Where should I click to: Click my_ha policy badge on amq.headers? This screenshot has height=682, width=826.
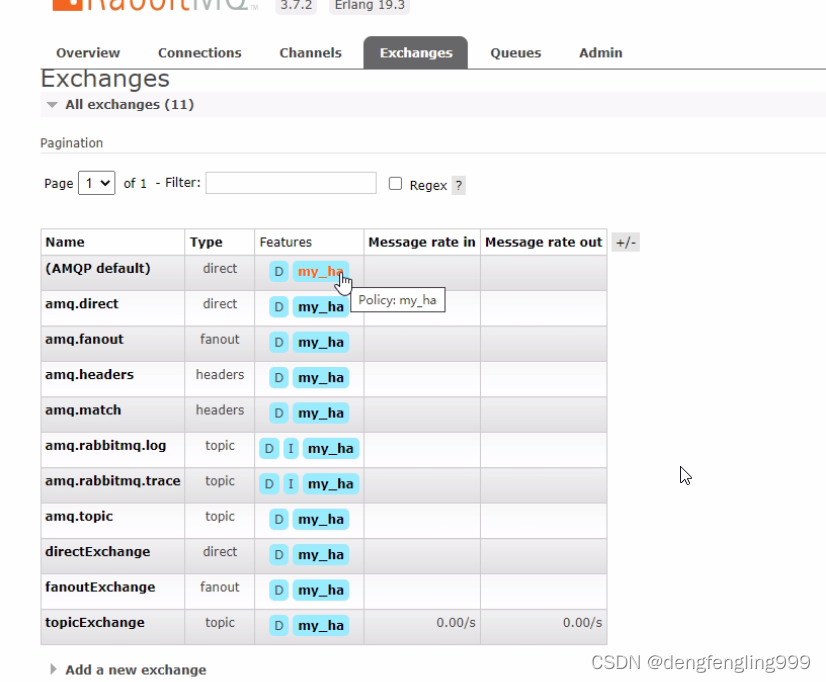point(320,377)
